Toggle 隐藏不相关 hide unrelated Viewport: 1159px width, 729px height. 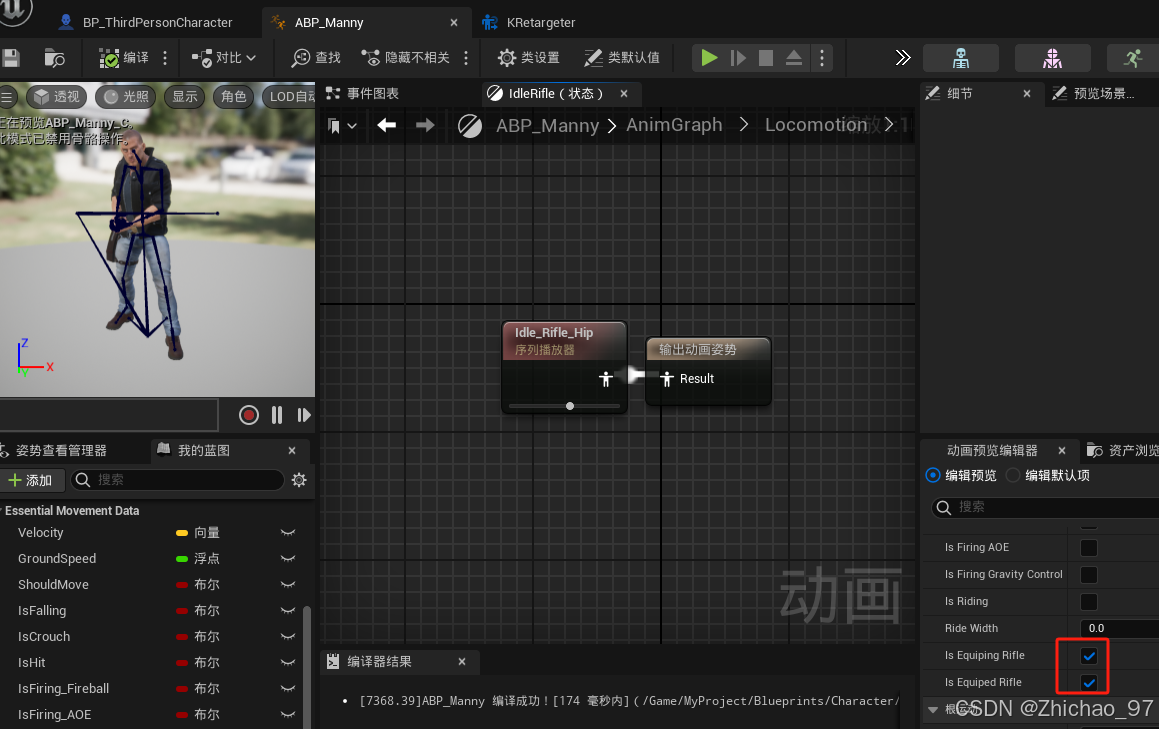405,58
